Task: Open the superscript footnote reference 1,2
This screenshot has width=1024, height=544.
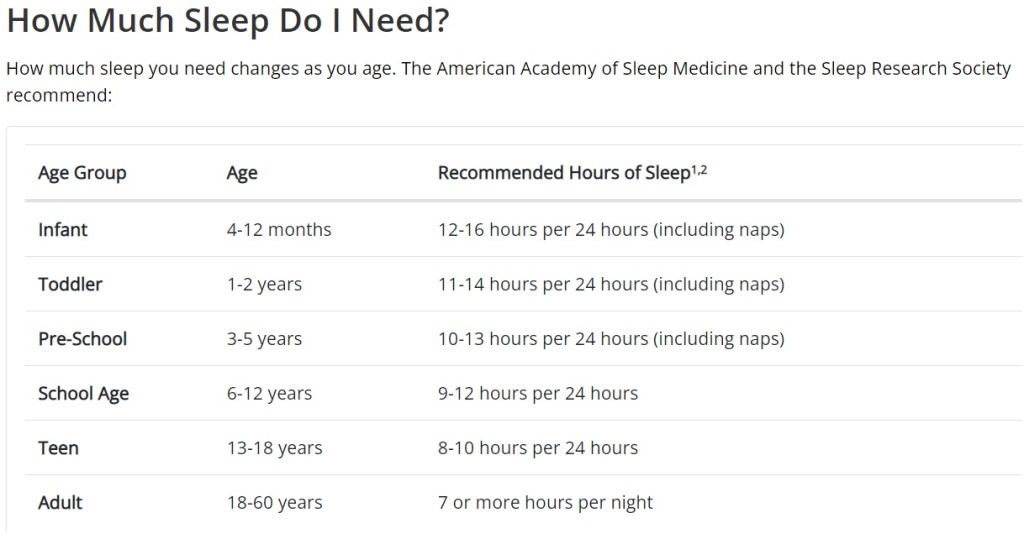Action: [699, 169]
